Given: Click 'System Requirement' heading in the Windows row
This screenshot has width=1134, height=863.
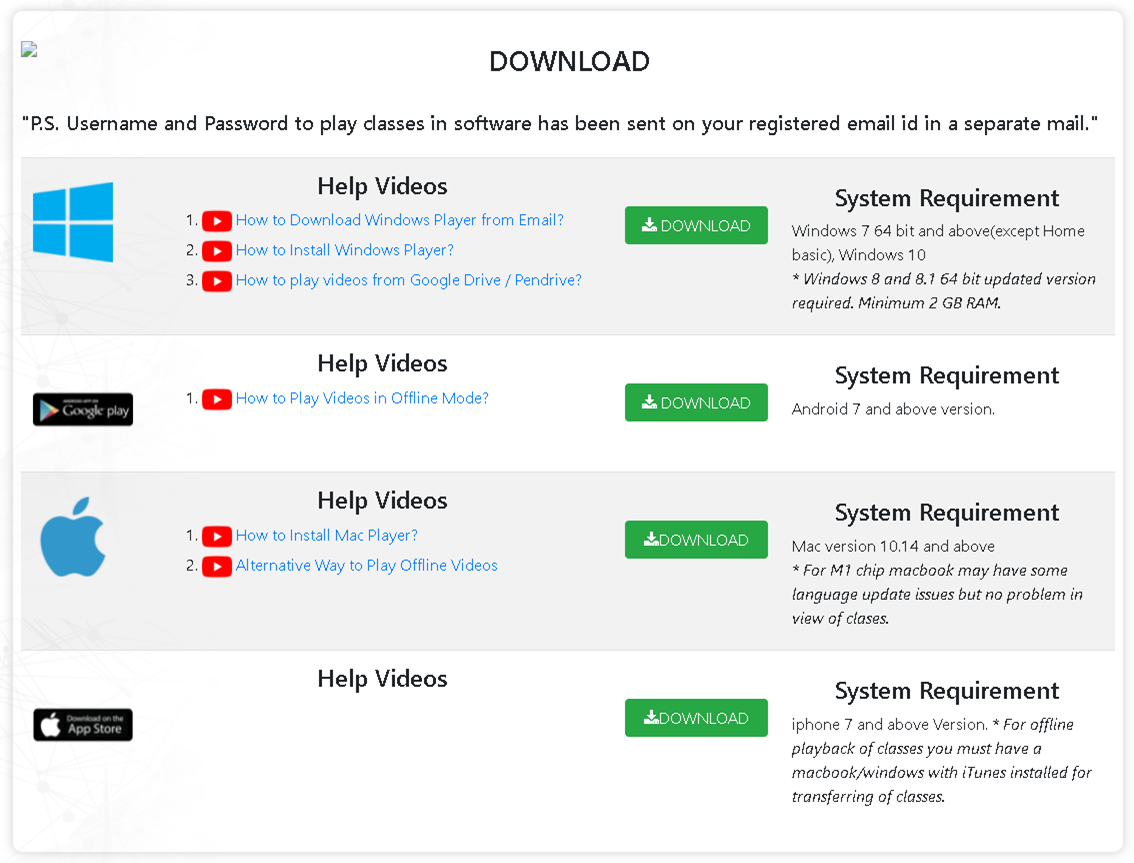Looking at the screenshot, I should click(947, 198).
